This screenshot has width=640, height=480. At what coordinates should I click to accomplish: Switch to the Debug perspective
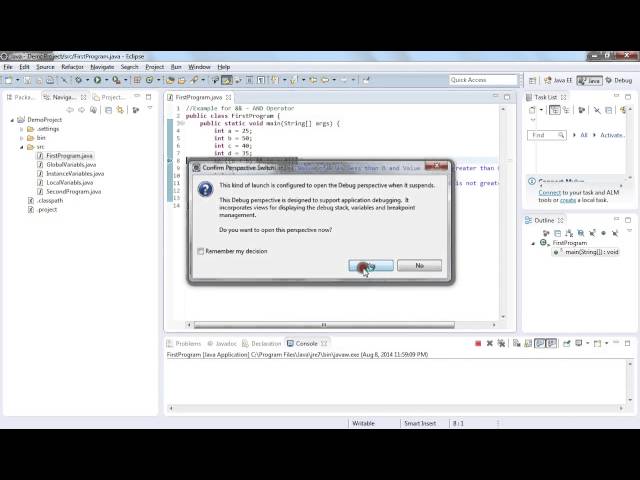(x=619, y=80)
